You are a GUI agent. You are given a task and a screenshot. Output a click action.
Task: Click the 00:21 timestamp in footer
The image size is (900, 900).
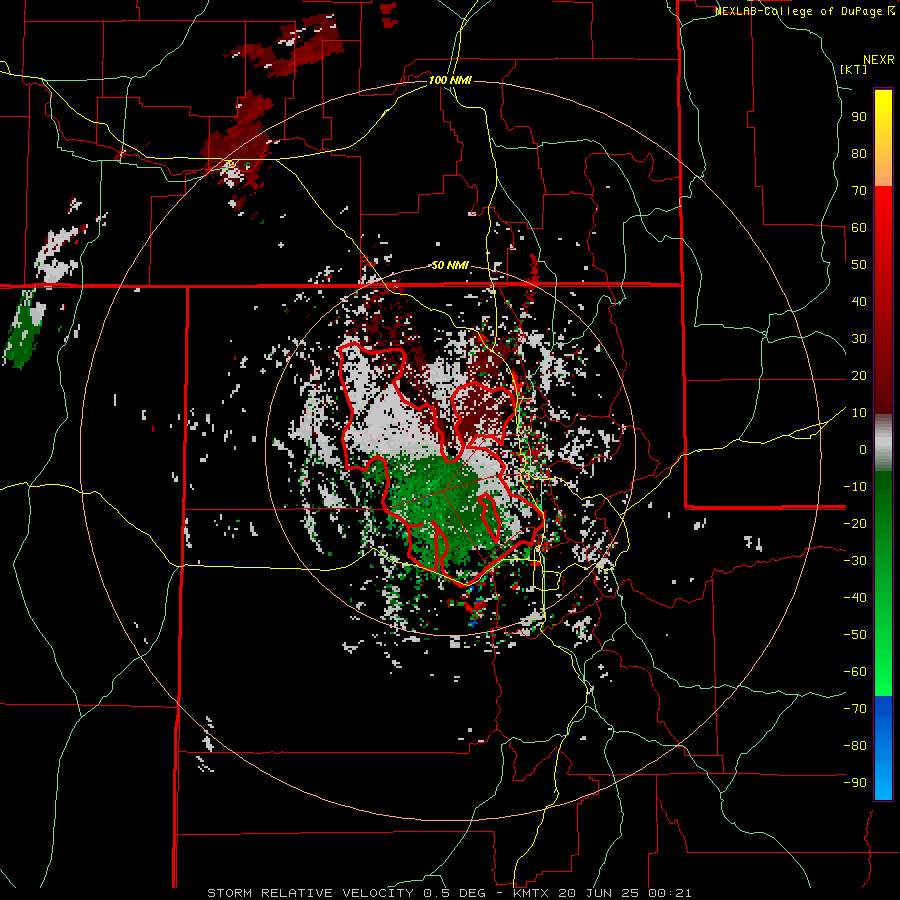click(x=672, y=893)
